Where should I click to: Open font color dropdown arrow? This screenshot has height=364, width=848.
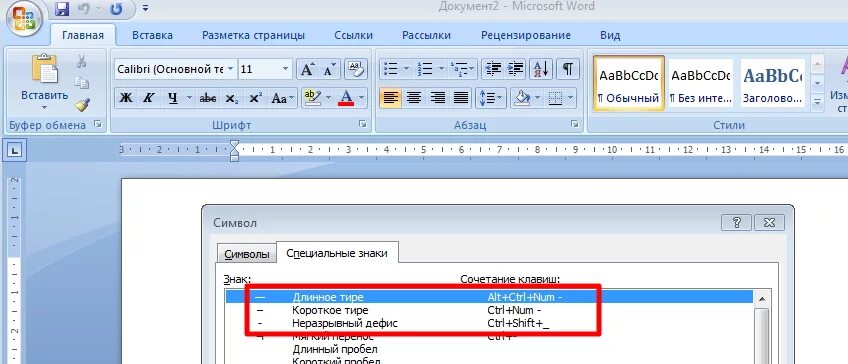361,98
